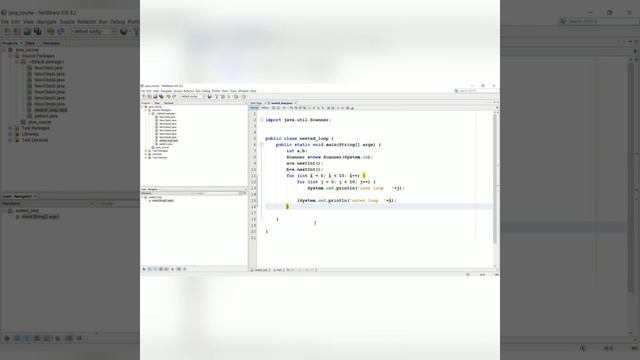Collapse the main method code fold
The image size is (640, 360).
(x=262, y=144)
